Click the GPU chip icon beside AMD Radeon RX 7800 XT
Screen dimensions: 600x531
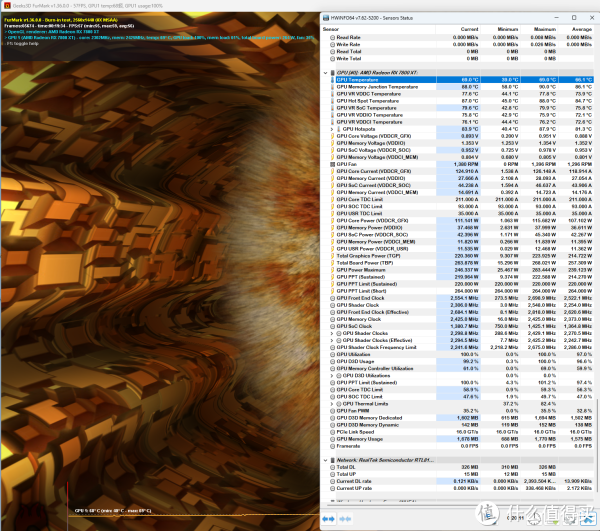(x=332, y=72)
